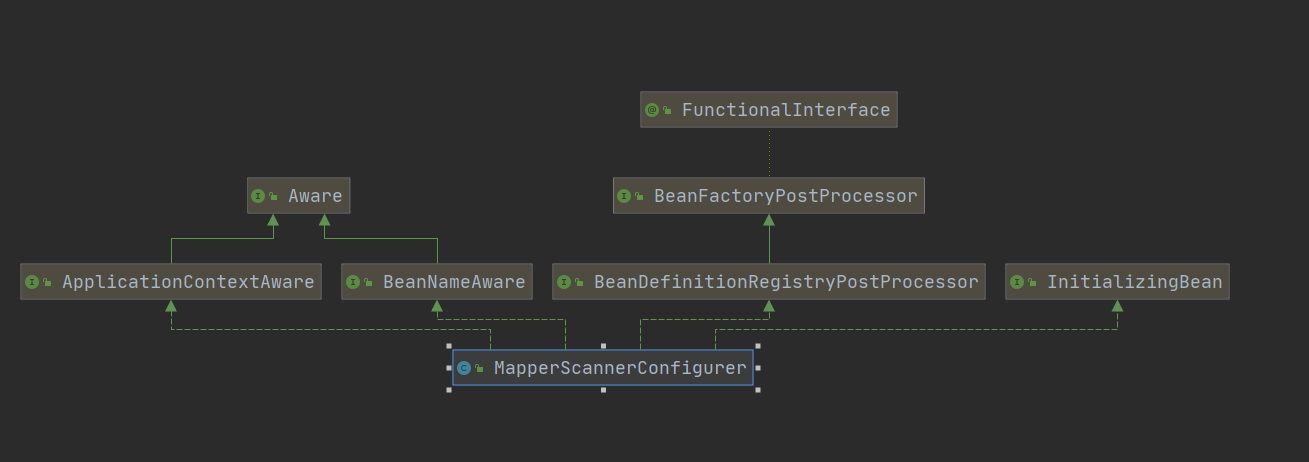Screen dimensions: 1309x462
Task: Click the interface icon on BeanDefinitionRegistryPostProcessor
Action: pos(564,282)
